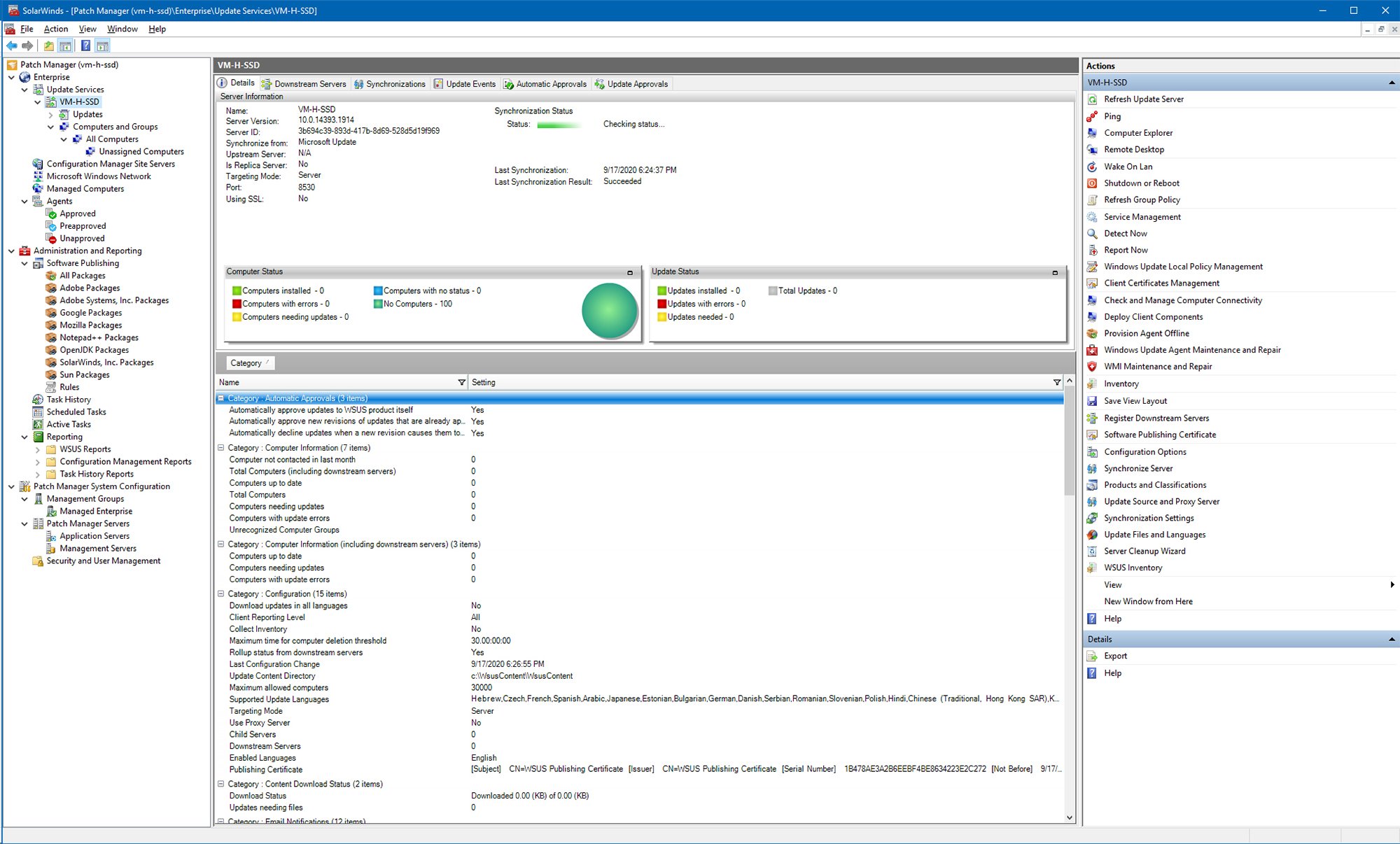This screenshot has height=844, width=1400.
Task: Toggle the Show/Hide Console Tree toolbar icon
Action: coord(65,45)
